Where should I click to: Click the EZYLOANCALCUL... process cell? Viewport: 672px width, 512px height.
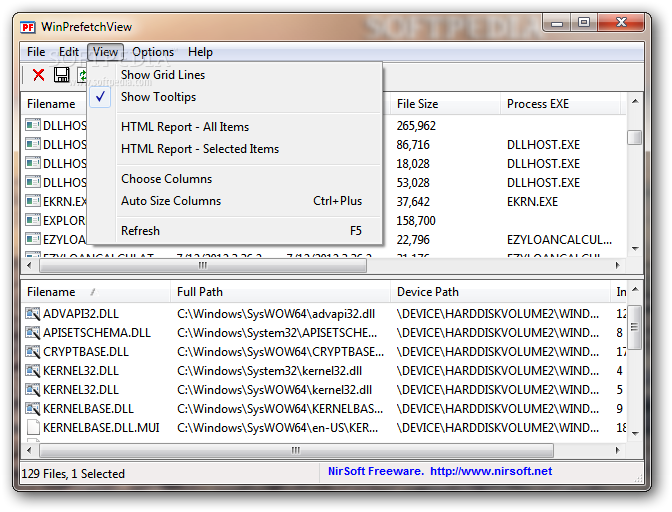click(559, 240)
